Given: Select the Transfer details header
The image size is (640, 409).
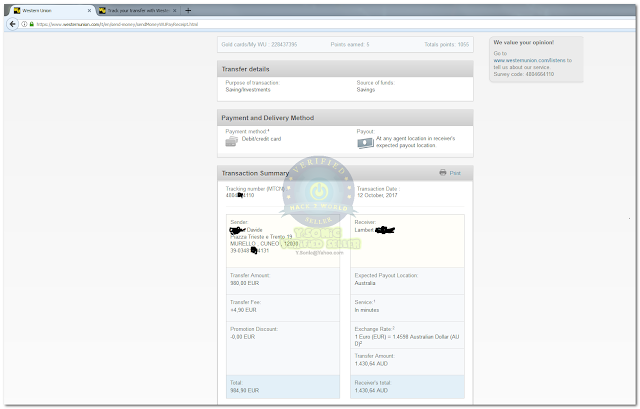Looking at the screenshot, I should pos(345,69).
